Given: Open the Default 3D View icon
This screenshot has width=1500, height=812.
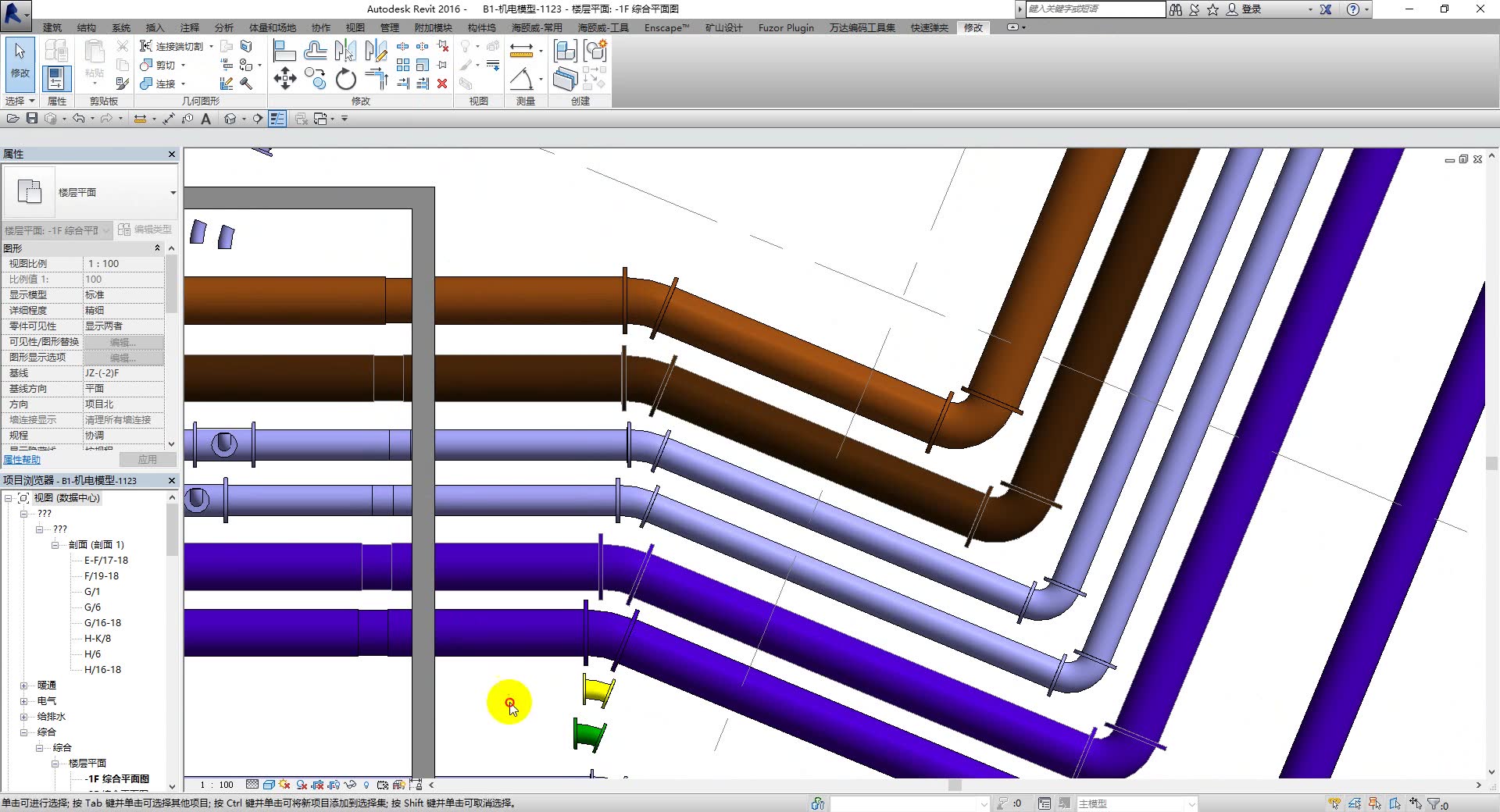Looking at the screenshot, I should point(230,118).
